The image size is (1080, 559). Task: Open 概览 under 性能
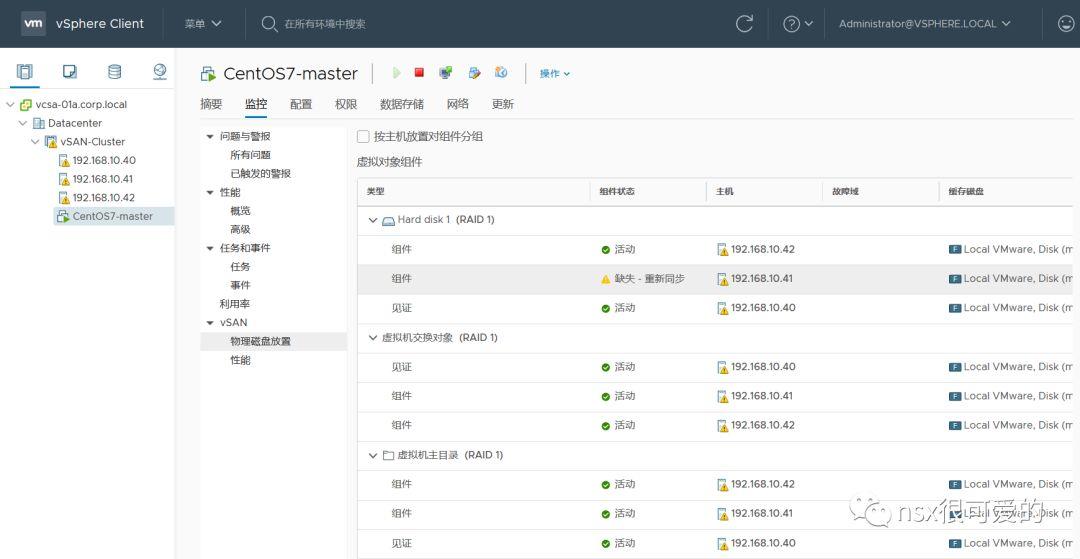(x=240, y=211)
